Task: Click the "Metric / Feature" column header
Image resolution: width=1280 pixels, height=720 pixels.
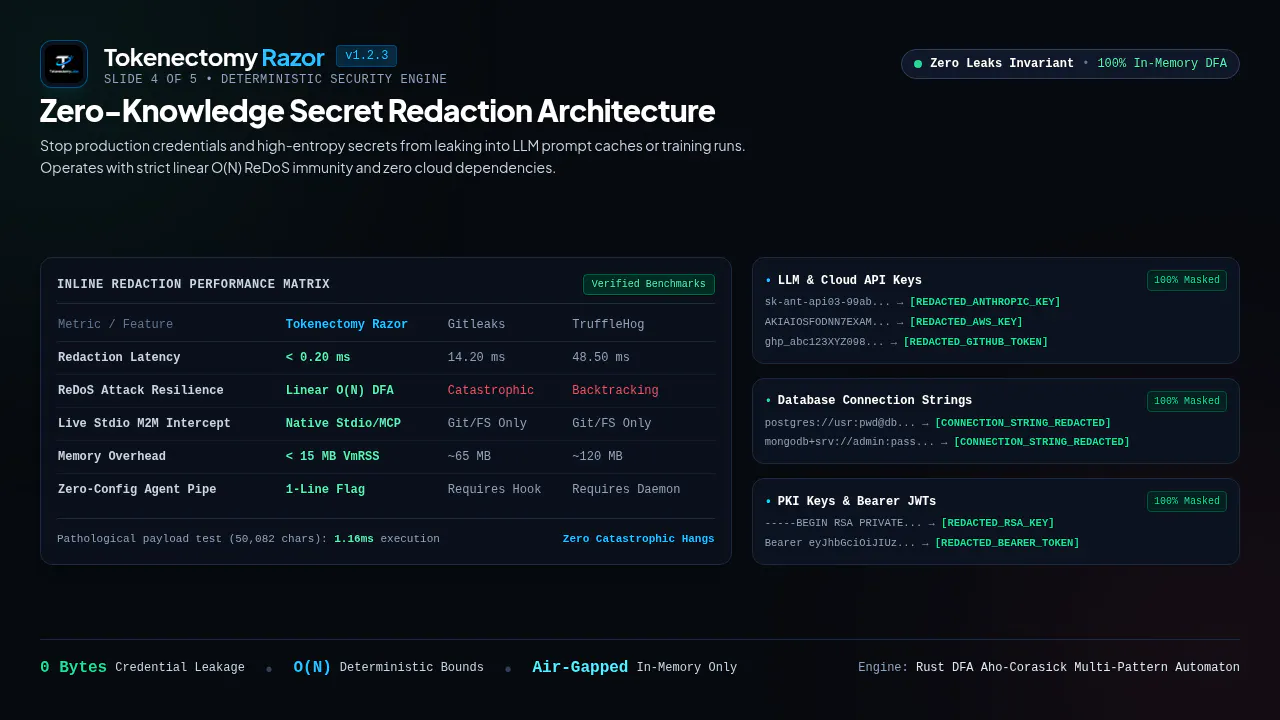Action: pyautogui.click(x=115, y=324)
